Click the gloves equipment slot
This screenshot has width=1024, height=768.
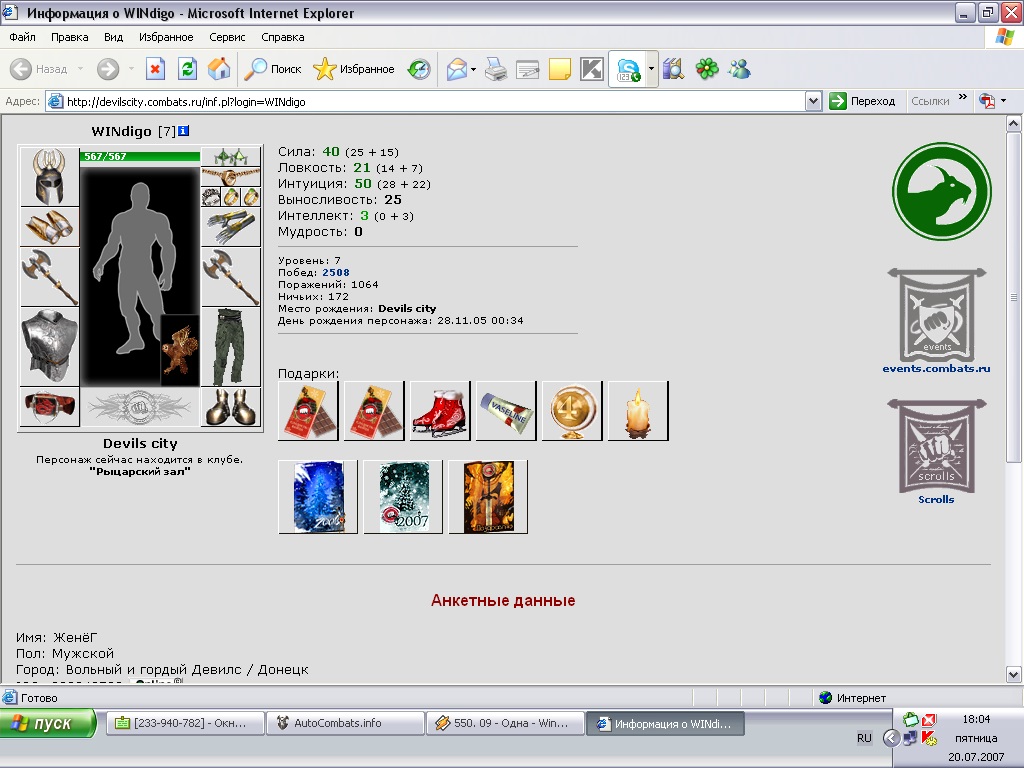[x=231, y=227]
